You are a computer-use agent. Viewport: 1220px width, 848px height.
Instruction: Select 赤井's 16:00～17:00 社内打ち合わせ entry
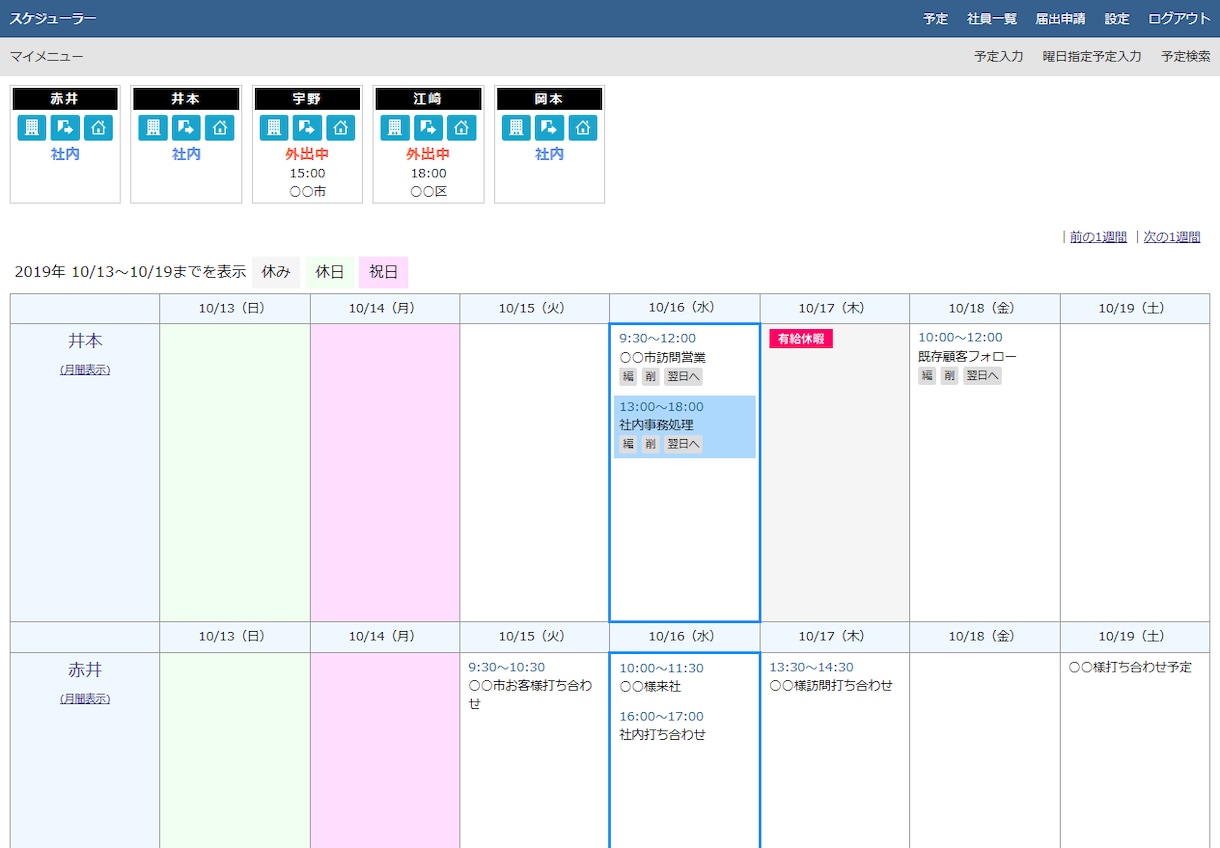click(x=662, y=725)
